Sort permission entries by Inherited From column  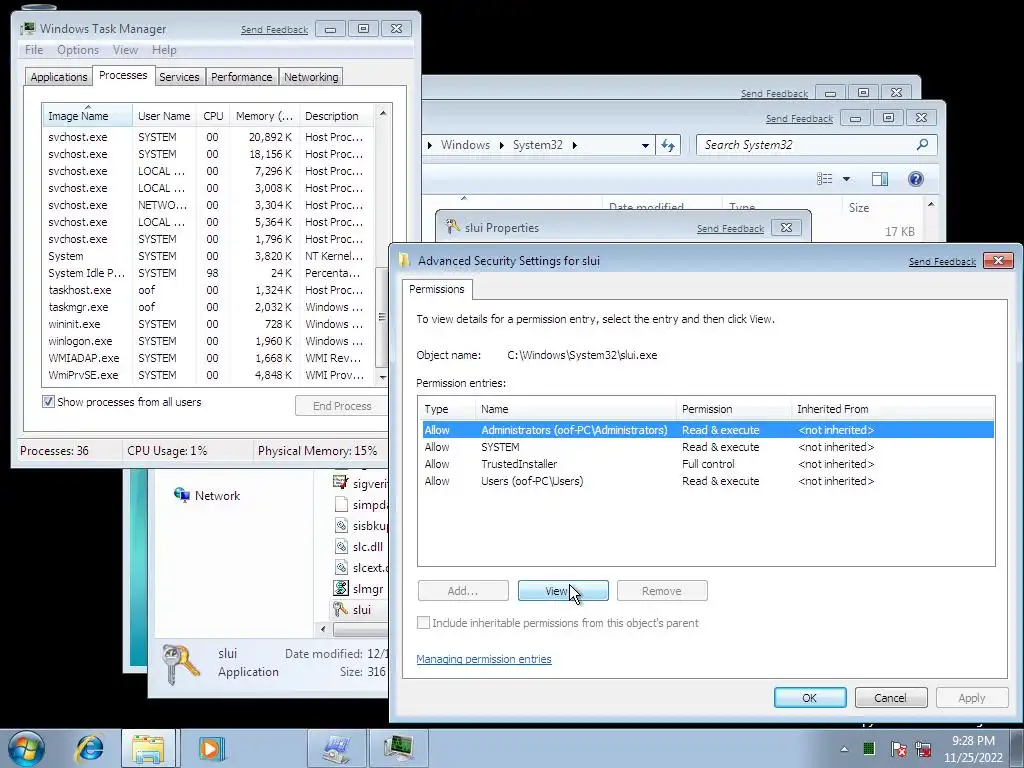coord(892,409)
